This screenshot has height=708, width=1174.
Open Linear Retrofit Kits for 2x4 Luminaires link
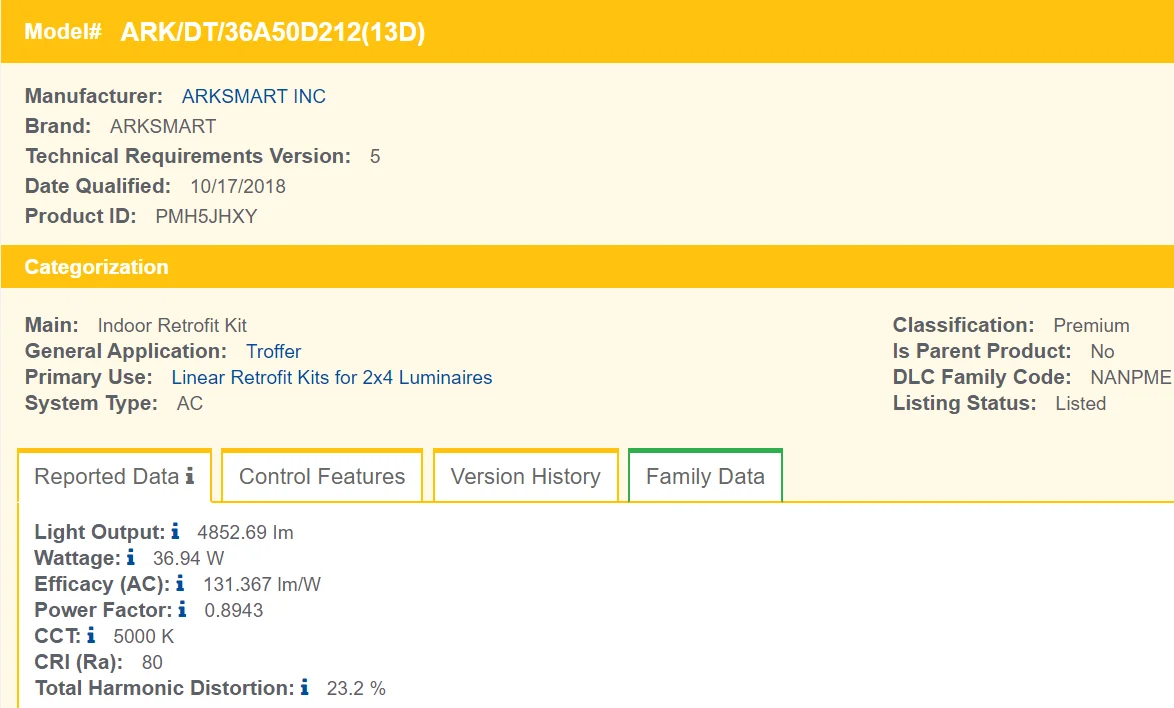click(332, 377)
